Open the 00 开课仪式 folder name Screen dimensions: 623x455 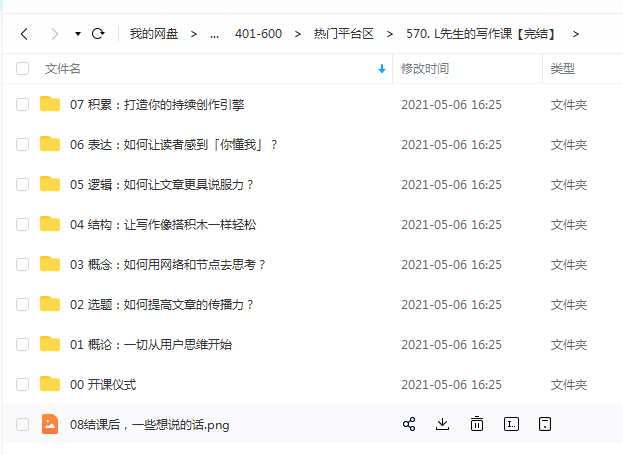(103, 385)
